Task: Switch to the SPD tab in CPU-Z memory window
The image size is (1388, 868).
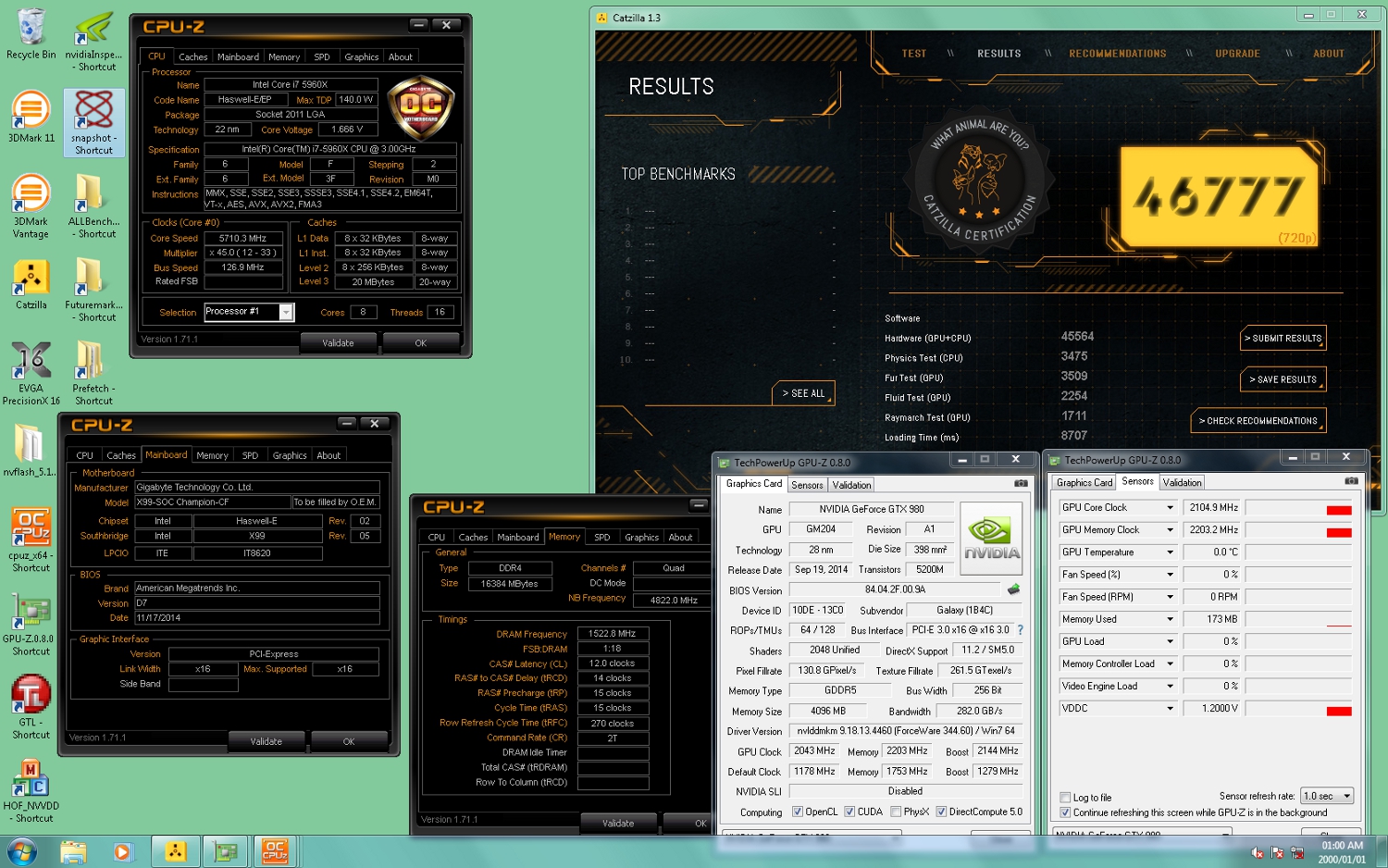Action: click(601, 538)
